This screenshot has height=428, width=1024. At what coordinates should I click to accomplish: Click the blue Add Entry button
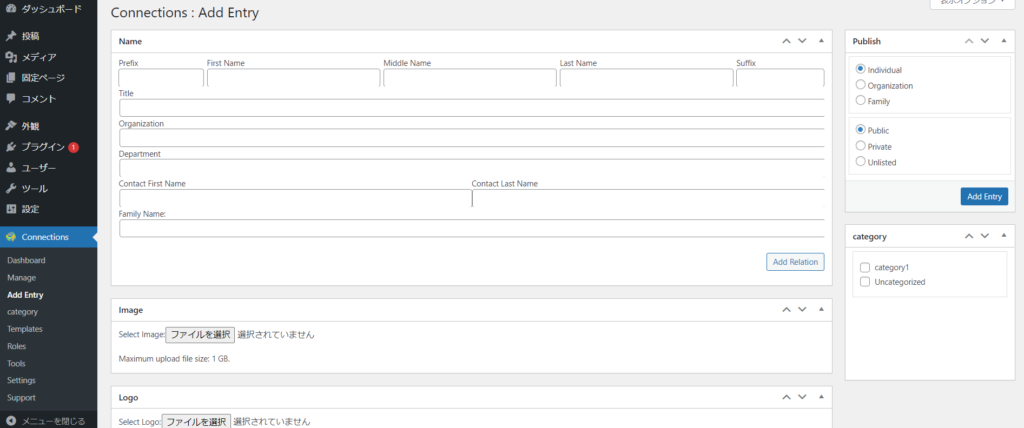983,196
